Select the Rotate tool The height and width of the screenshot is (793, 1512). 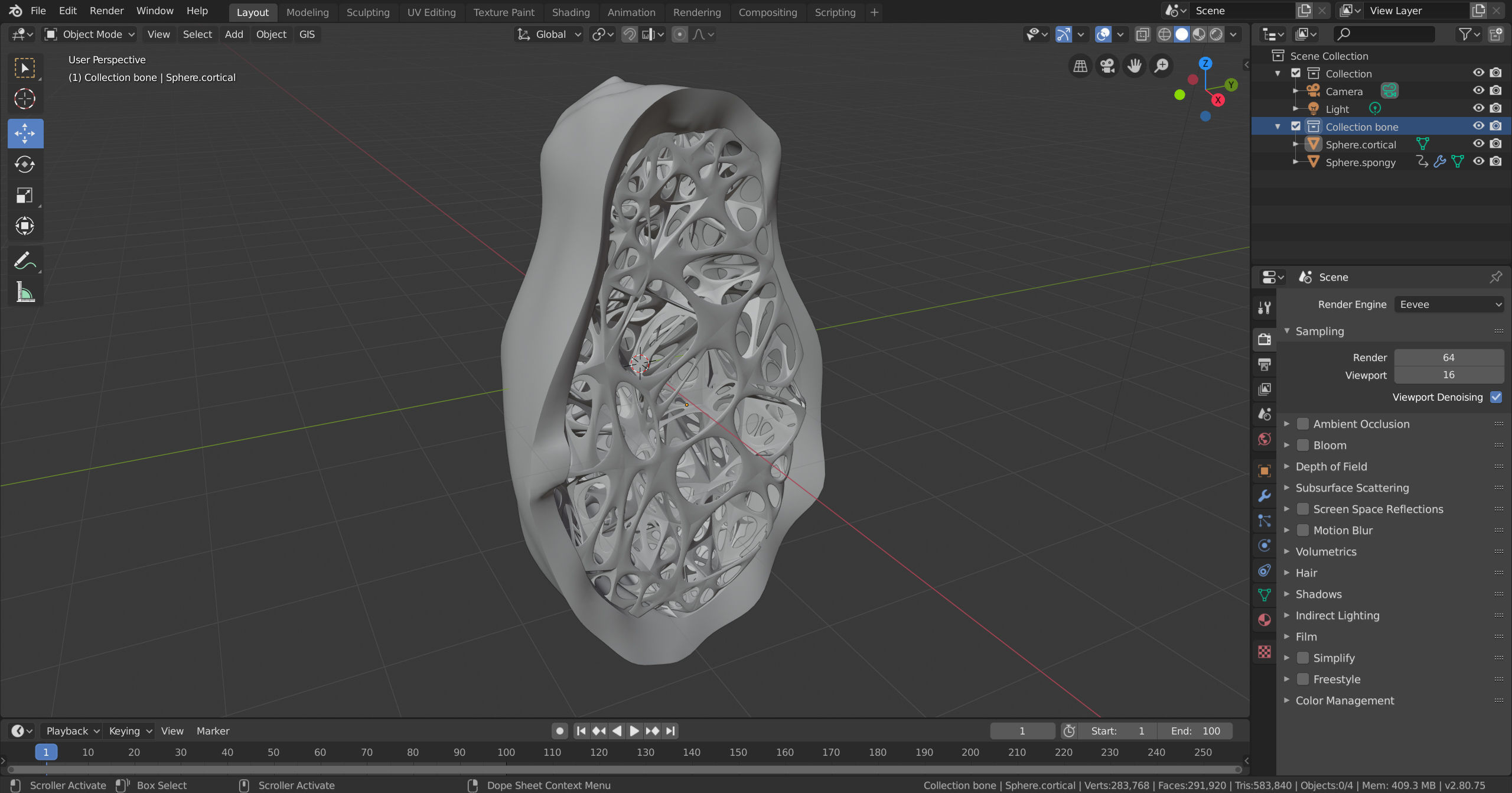(x=25, y=164)
